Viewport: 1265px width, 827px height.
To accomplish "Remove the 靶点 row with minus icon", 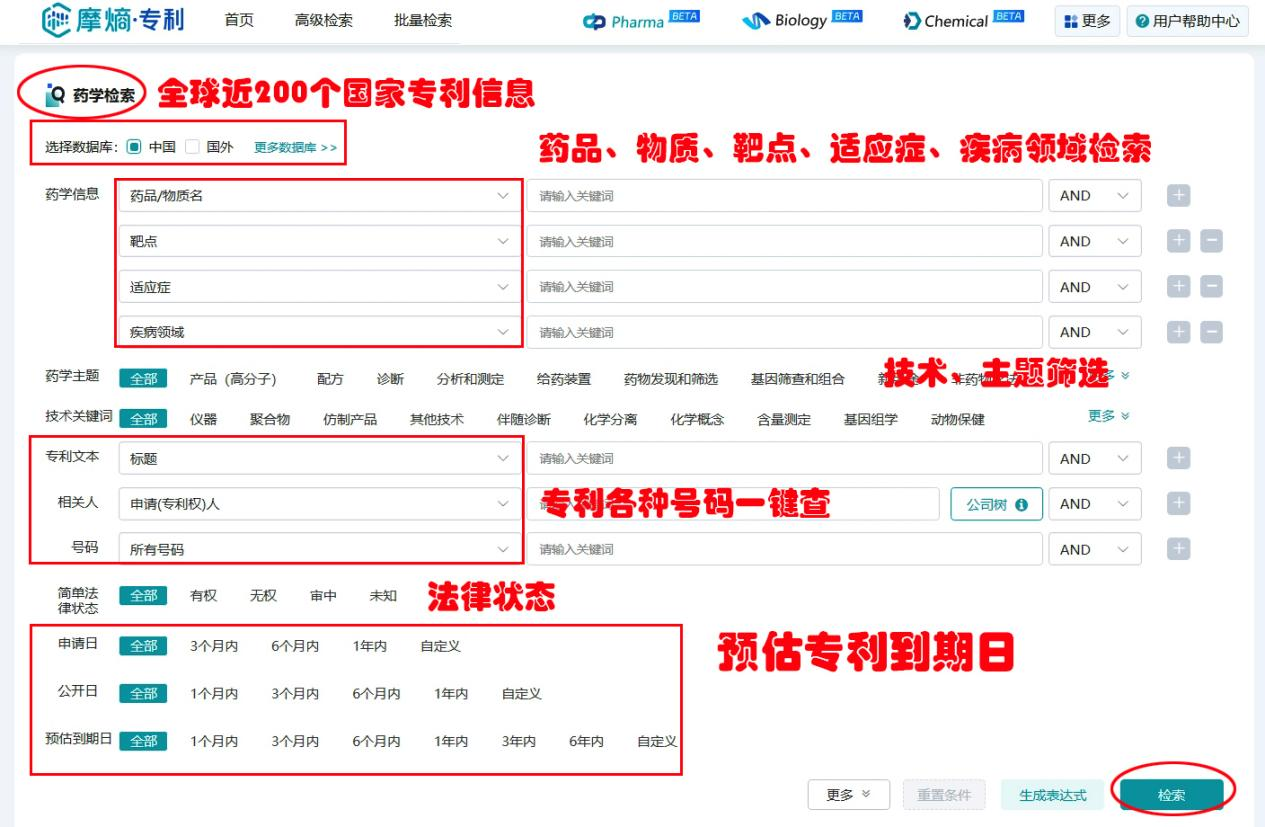I will 1211,241.
